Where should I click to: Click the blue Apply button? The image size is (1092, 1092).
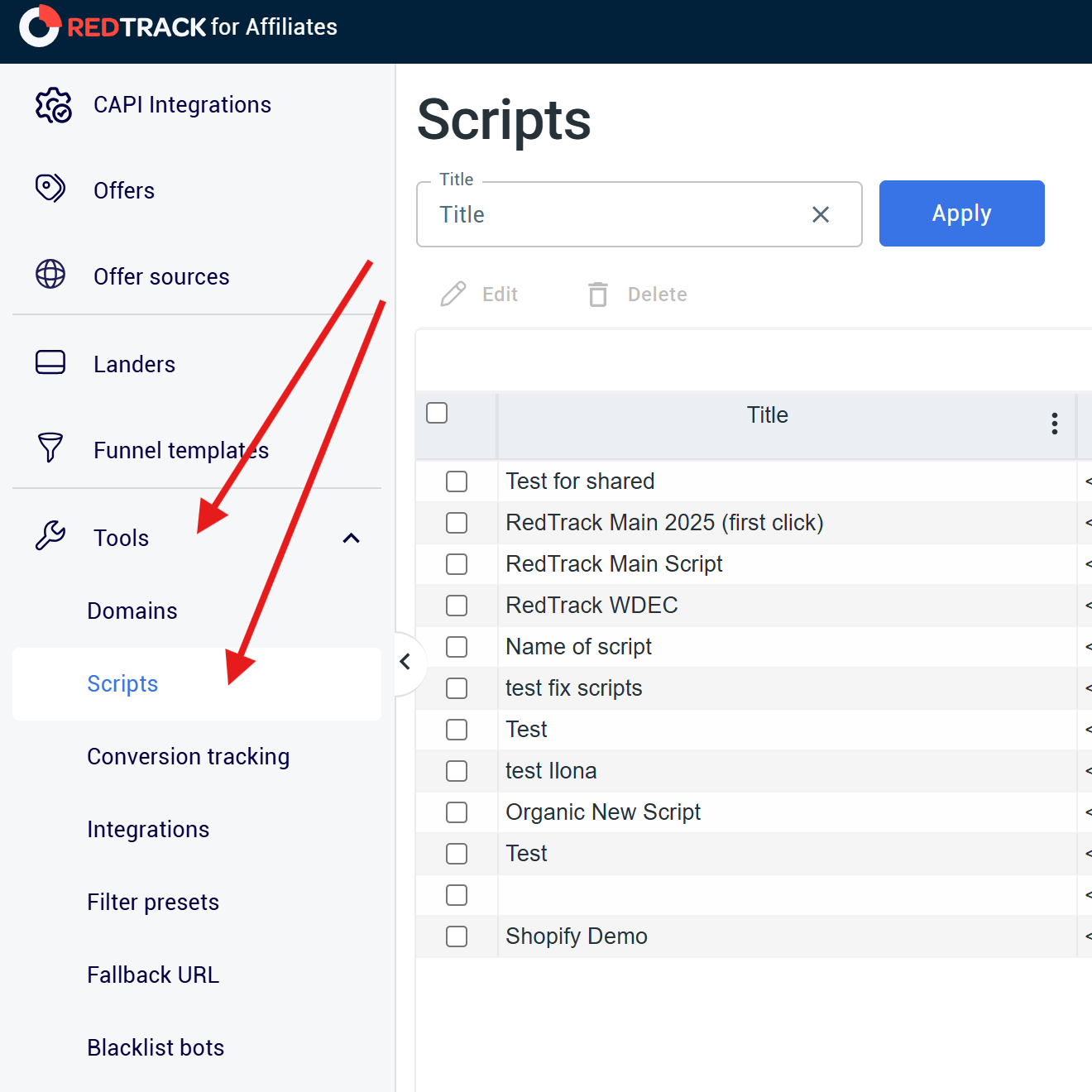[x=961, y=213]
